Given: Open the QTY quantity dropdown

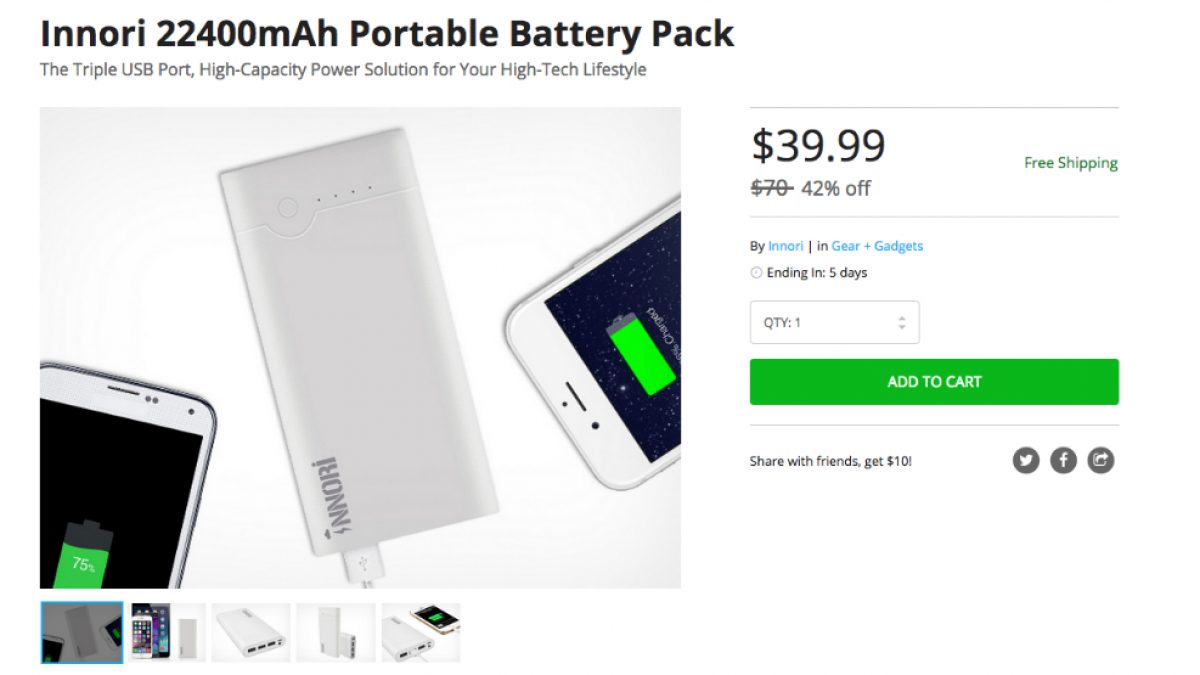Looking at the screenshot, I should 834,323.
